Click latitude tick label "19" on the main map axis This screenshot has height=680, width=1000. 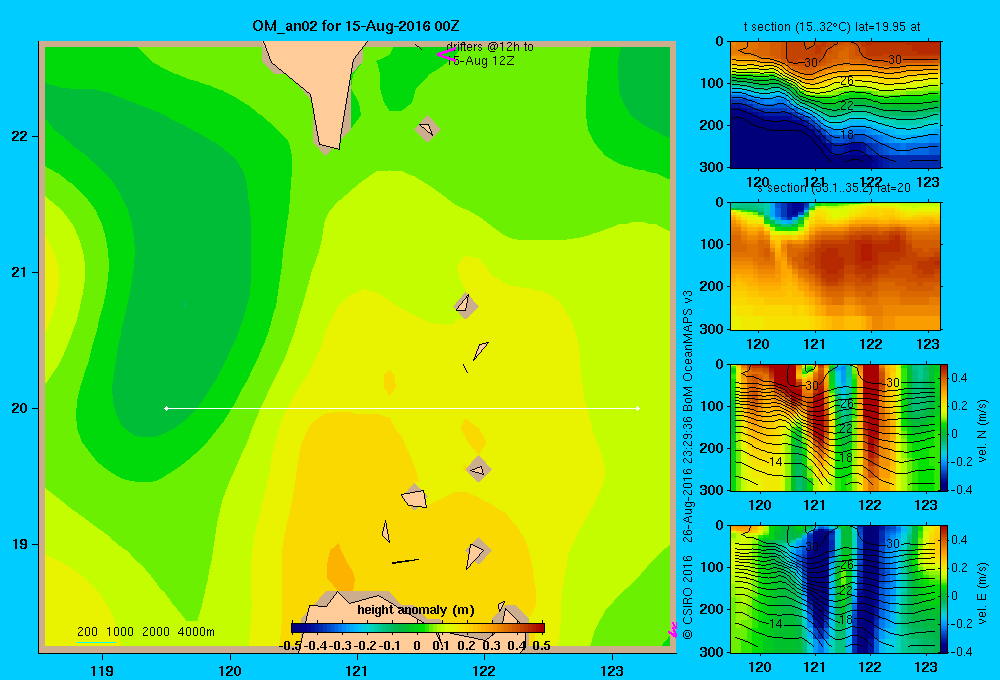(20, 544)
